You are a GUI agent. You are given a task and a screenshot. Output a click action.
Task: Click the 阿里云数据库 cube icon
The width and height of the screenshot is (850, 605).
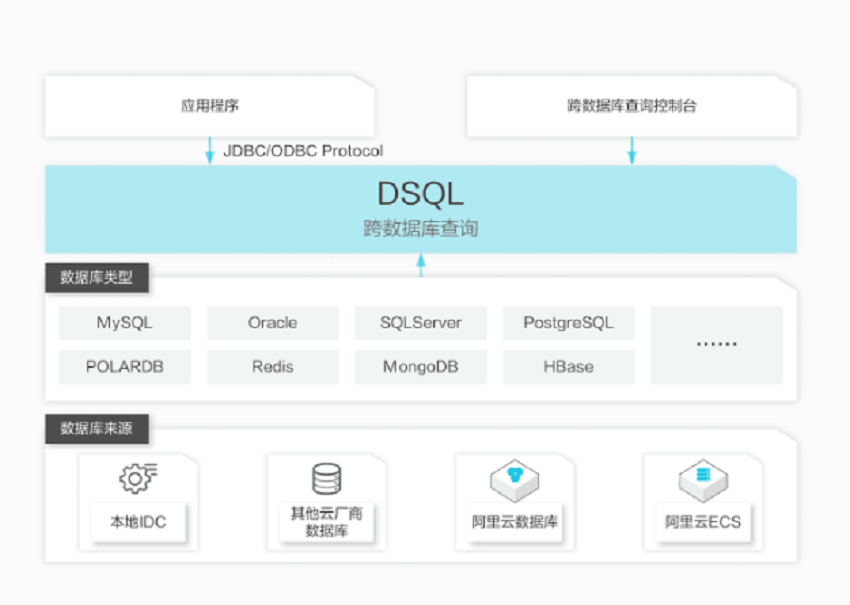(x=514, y=480)
